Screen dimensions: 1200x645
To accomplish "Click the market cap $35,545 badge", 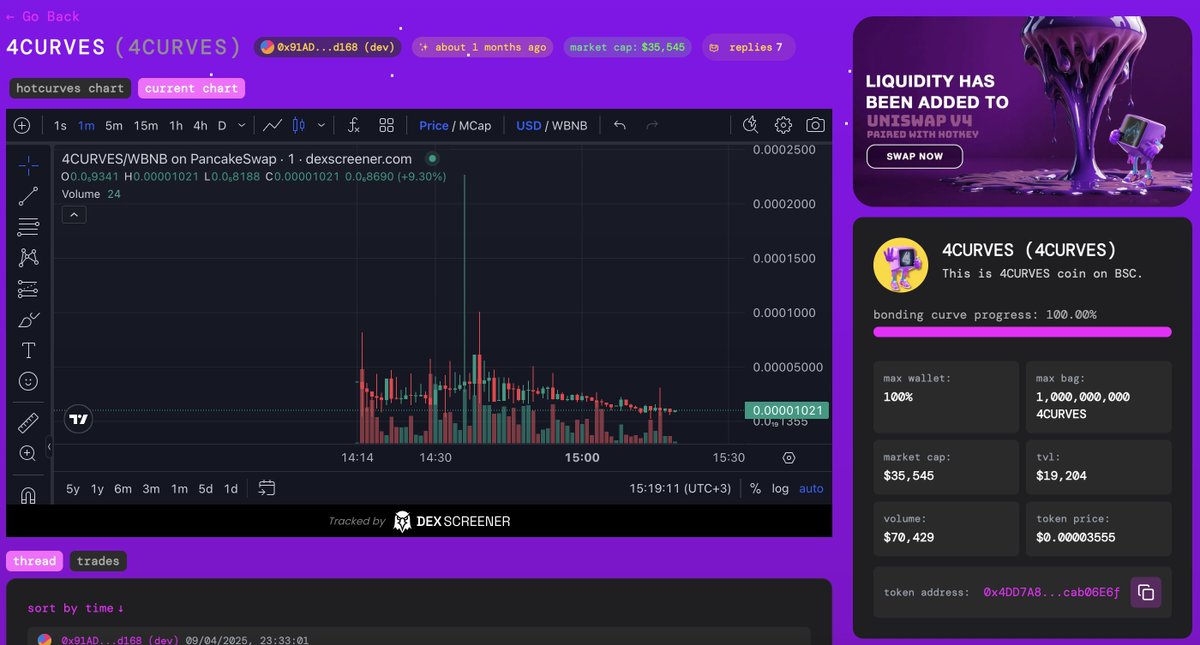I will 627,47.
